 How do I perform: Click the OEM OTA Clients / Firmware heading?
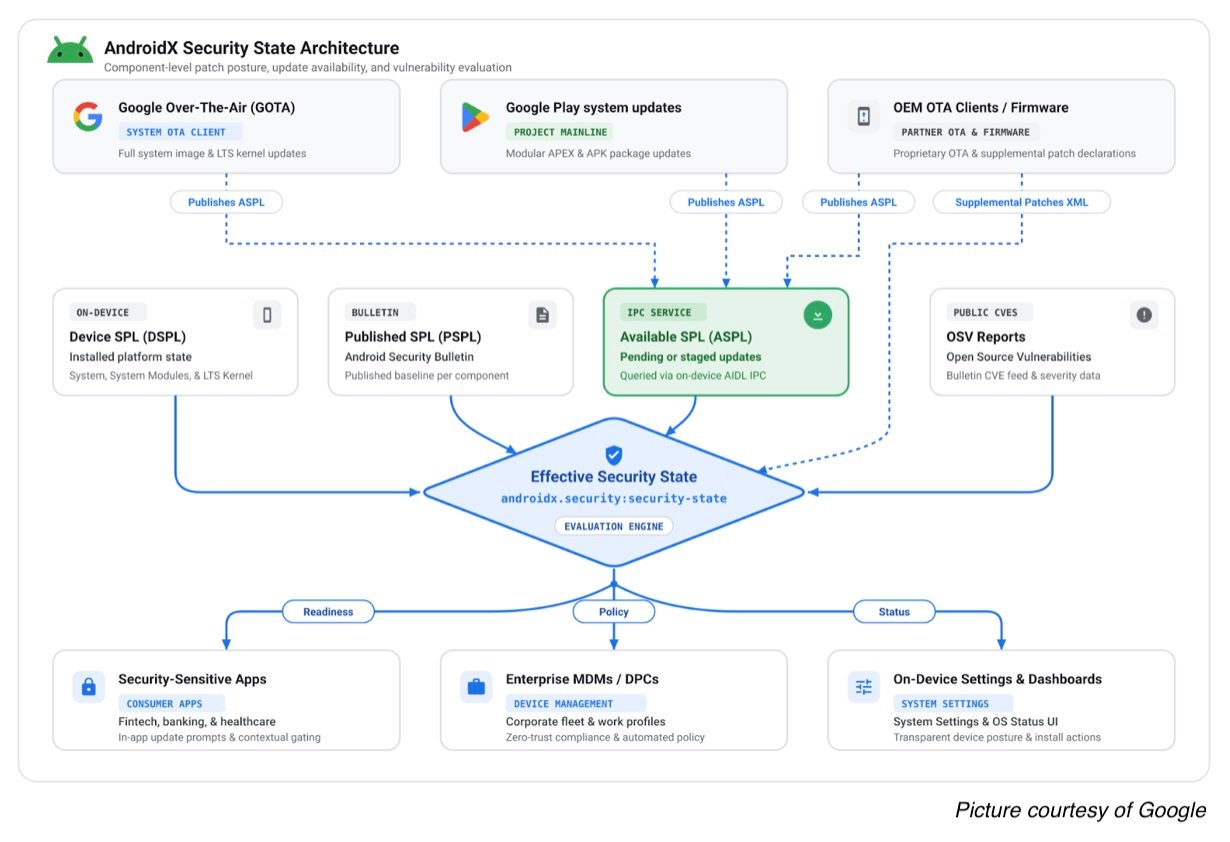pyautogui.click(x=981, y=108)
